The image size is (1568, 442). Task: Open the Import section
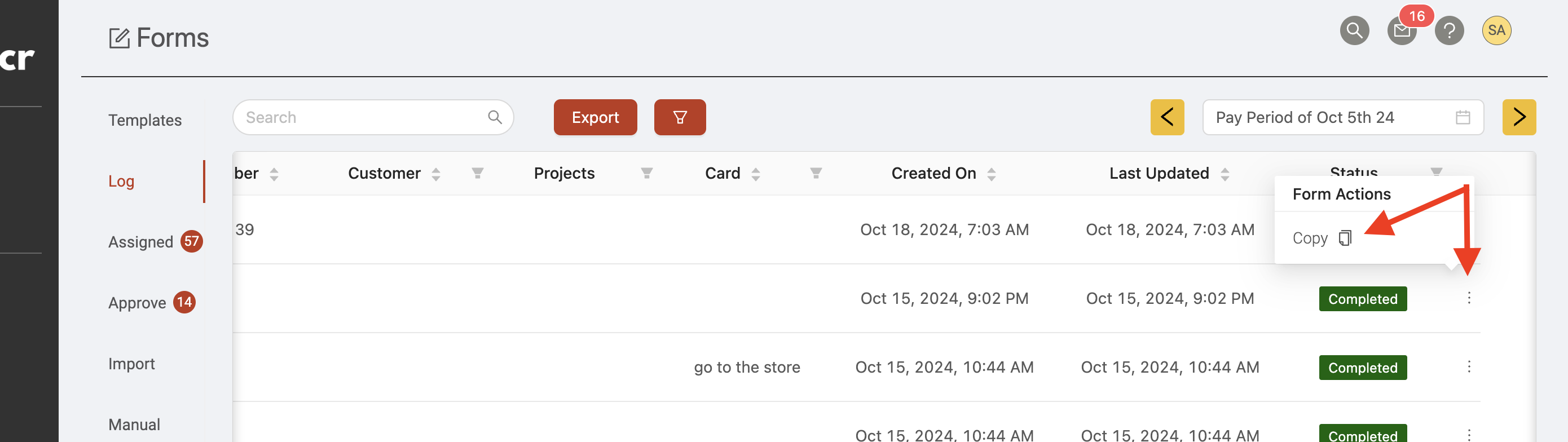pyautogui.click(x=131, y=364)
